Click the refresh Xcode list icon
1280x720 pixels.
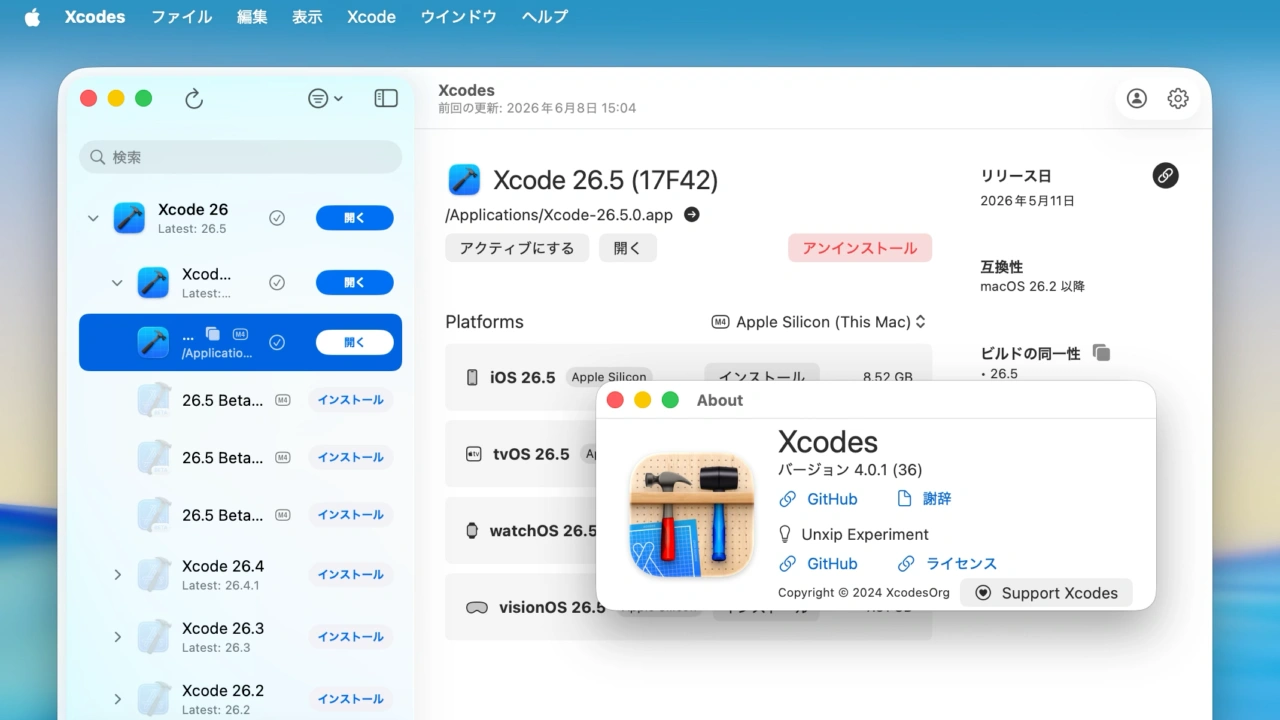194,98
